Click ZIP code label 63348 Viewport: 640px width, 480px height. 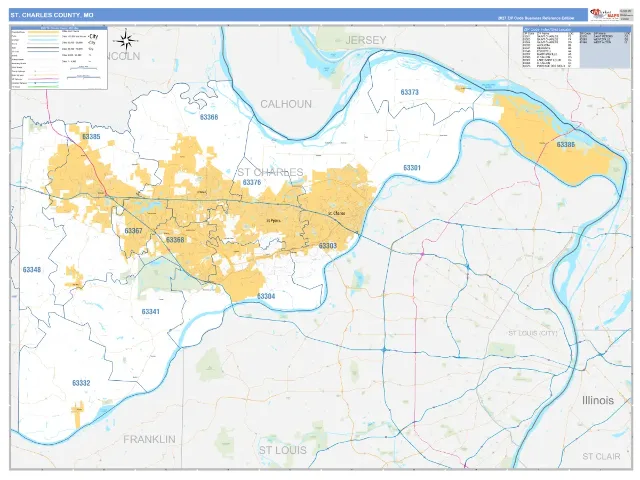(x=32, y=270)
